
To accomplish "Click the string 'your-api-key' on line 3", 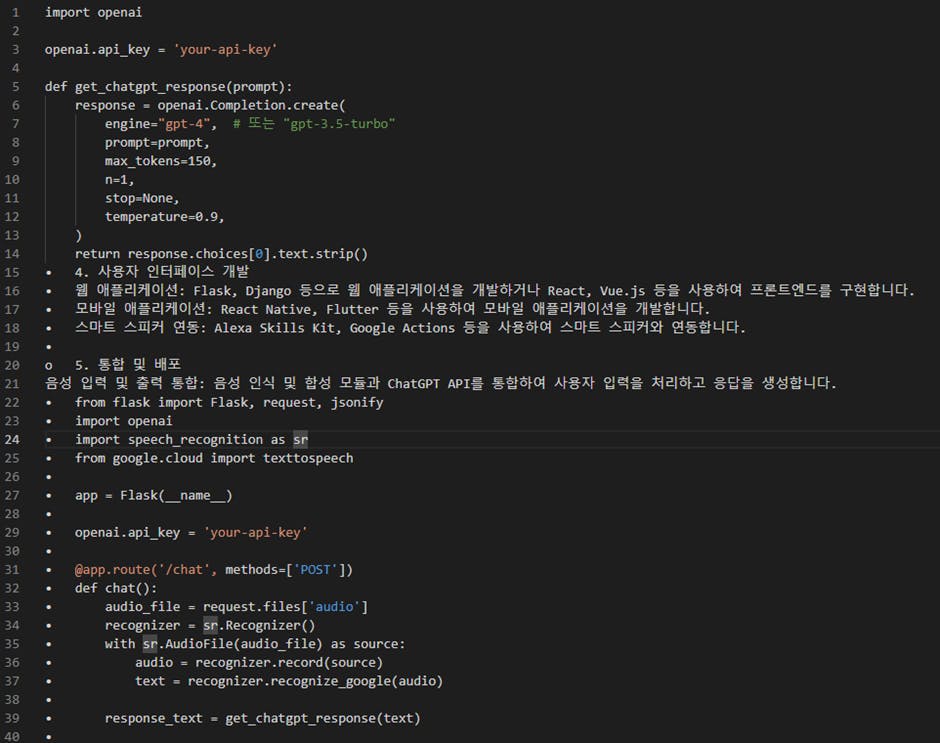I will point(225,50).
